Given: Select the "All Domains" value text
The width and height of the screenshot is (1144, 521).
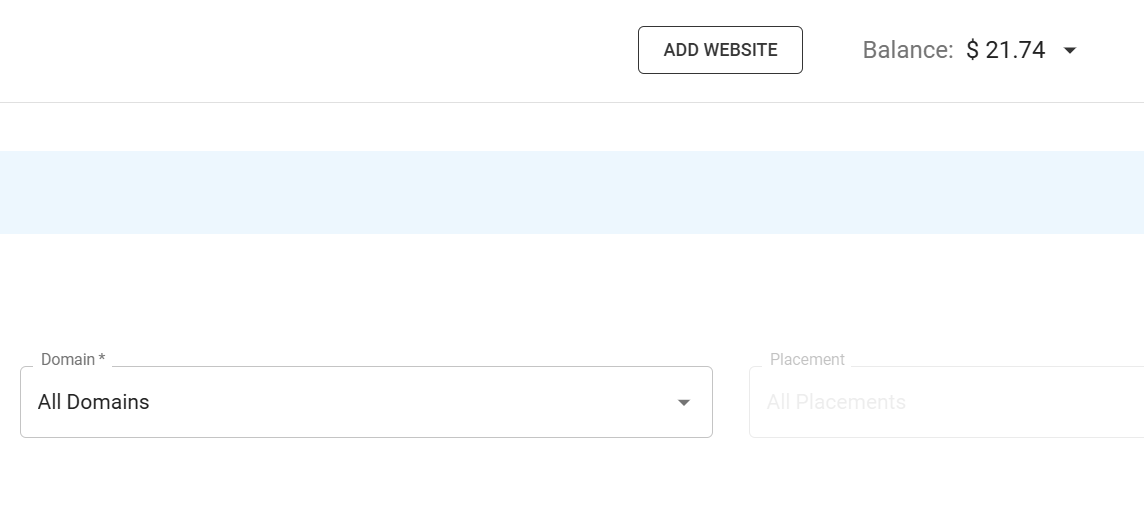Looking at the screenshot, I should point(94,402).
